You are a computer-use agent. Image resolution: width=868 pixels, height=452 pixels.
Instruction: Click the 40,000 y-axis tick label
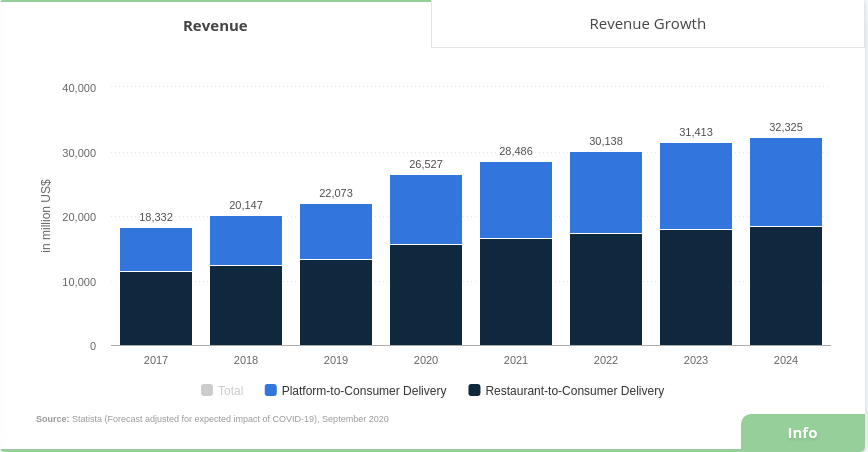pos(79,88)
